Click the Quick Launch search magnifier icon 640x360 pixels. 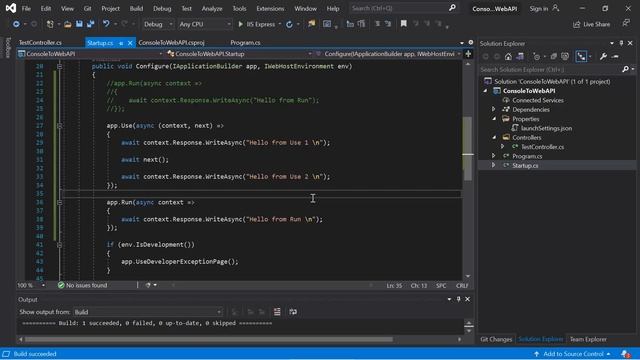pos(452,8)
